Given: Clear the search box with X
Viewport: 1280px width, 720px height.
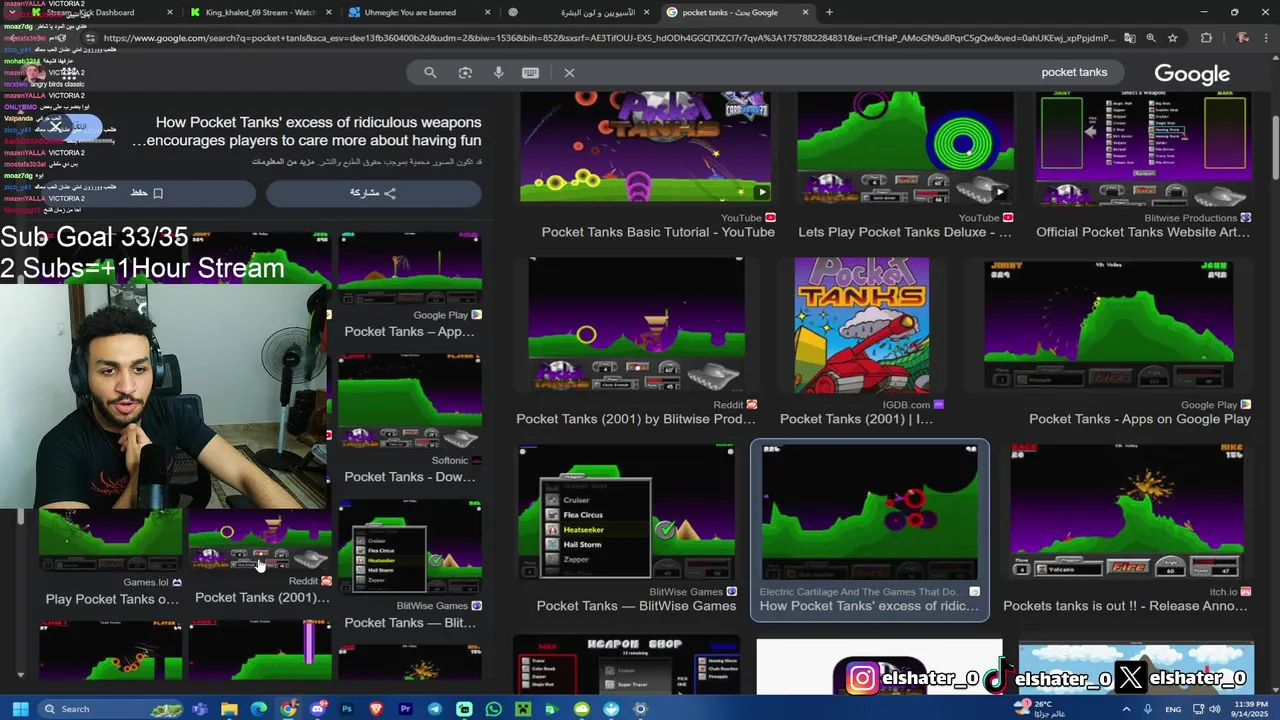Looking at the screenshot, I should [569, 73].
